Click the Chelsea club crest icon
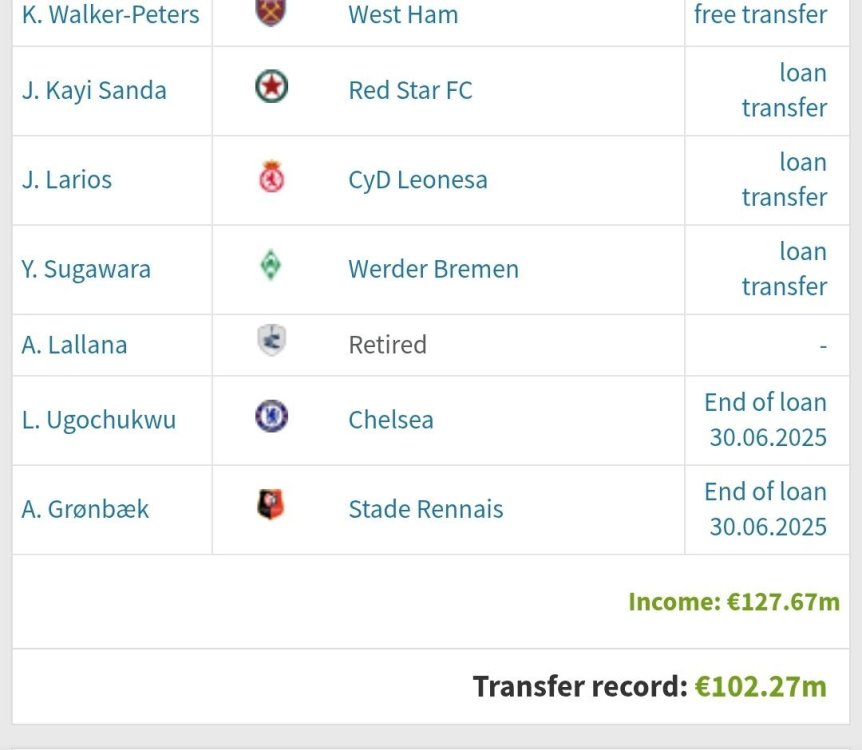The width and height of the screenshot is (862, 750). [271, 417]
